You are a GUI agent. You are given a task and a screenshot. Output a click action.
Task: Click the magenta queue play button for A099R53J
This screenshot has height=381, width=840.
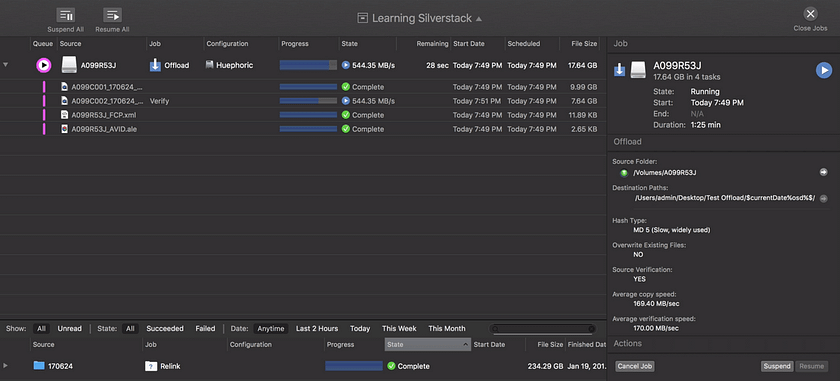pos(44,65)
